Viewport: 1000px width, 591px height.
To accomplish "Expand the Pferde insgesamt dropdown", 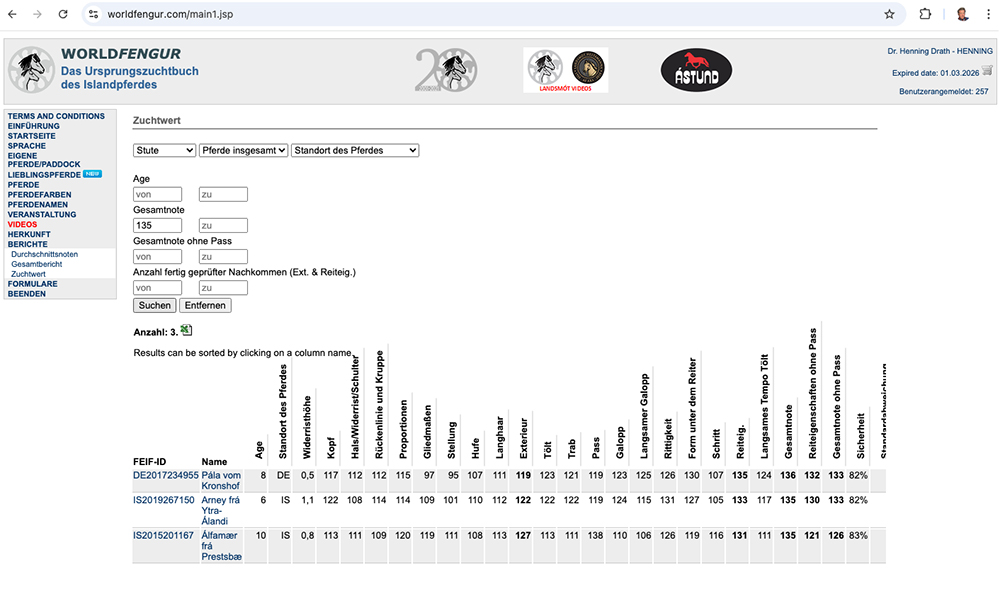I will click(243, 150).
